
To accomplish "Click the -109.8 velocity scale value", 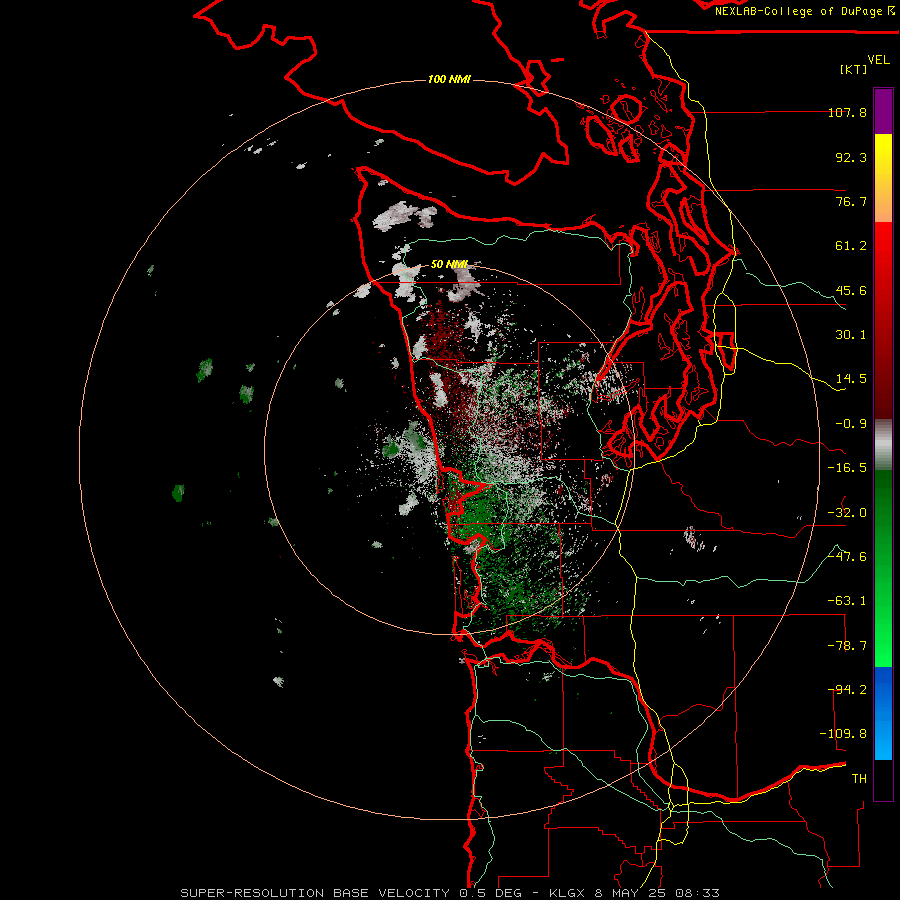I will (843, 734).
